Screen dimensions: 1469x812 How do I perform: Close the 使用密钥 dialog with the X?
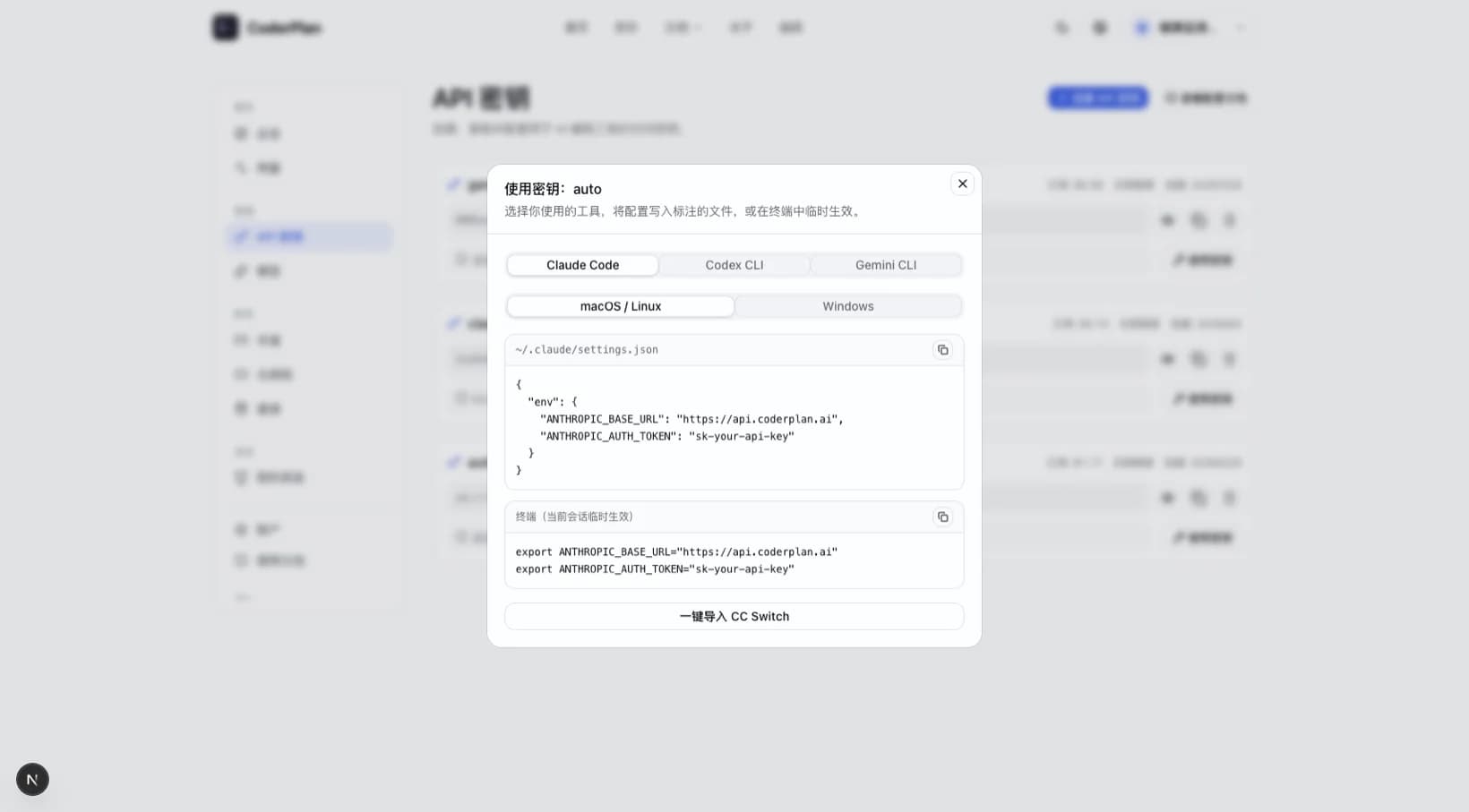click(962, 184)
